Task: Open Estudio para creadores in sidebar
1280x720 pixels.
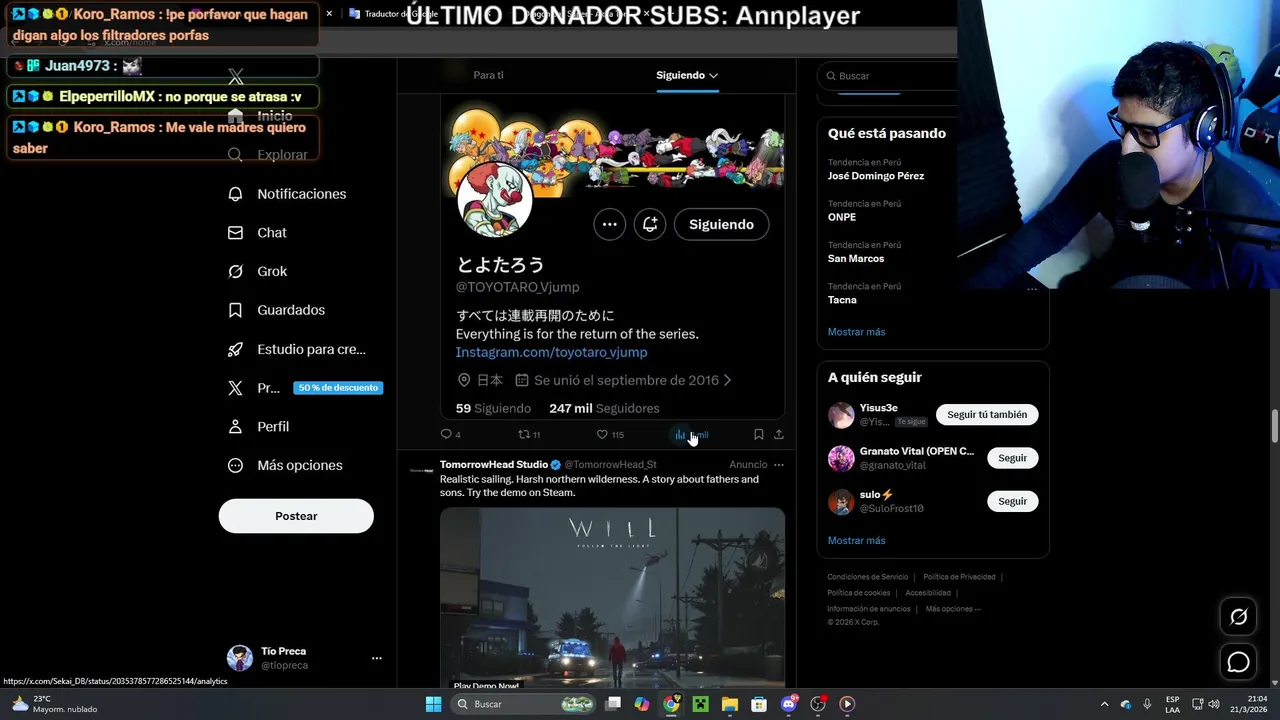Action: pyautogui.click(x=297, y=349)
